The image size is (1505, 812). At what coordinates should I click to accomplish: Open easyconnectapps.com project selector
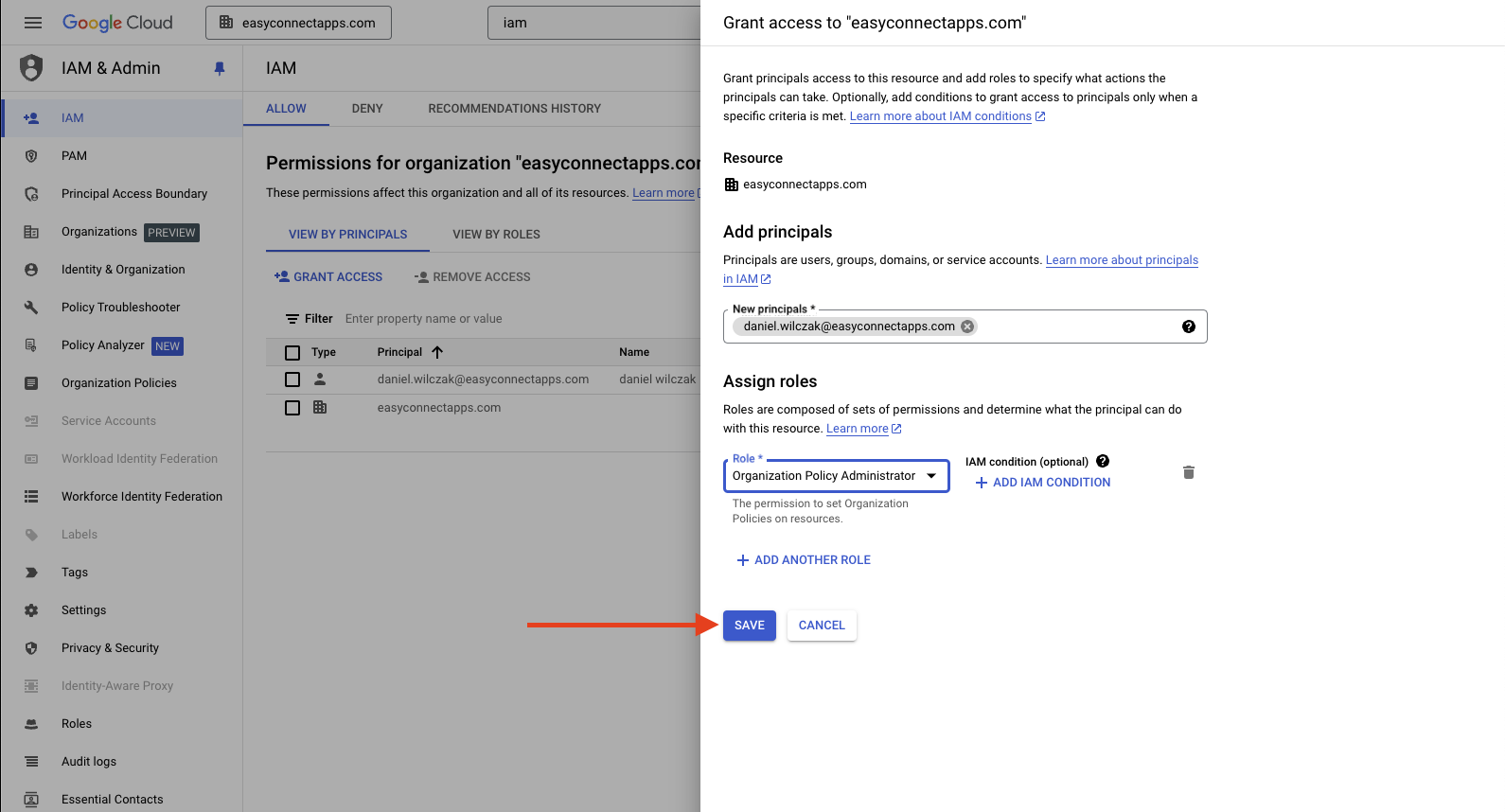click(x=298, y=23)
